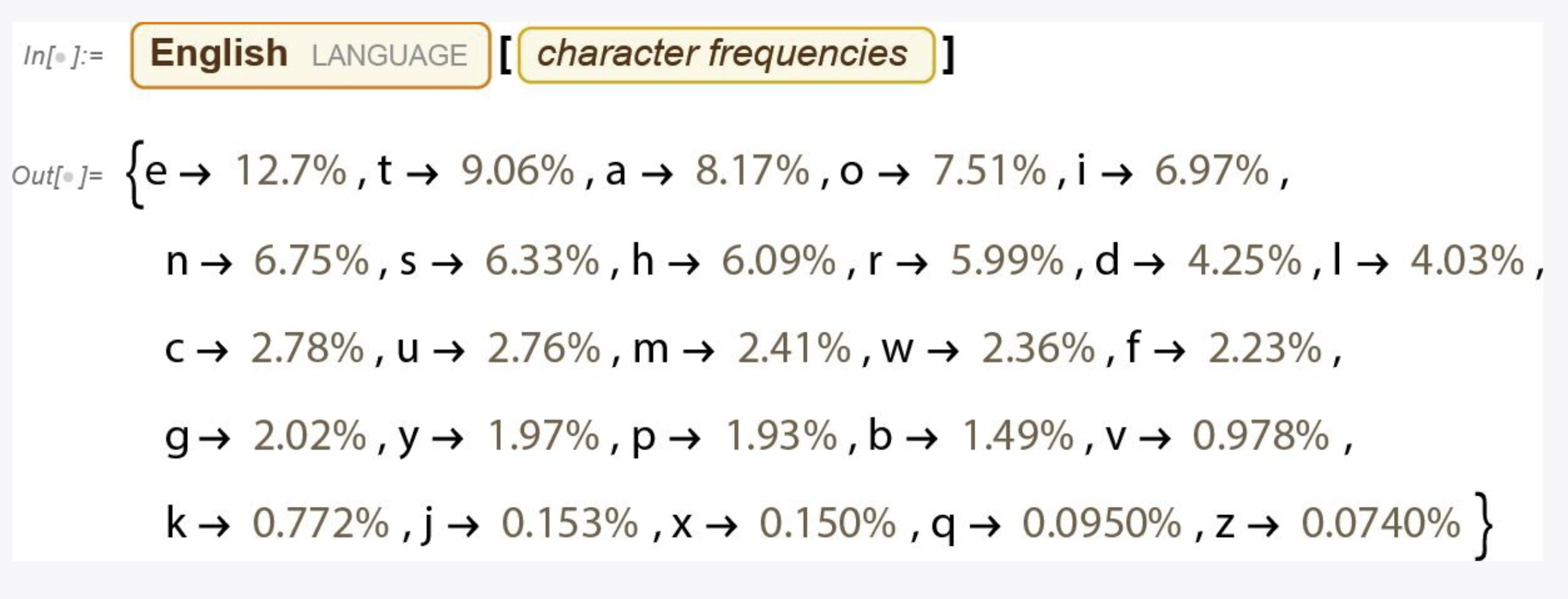Click the 2.23% value for f
Image resolution: width=1568 pixels, height=599 pixels.
click(1265, 348)
